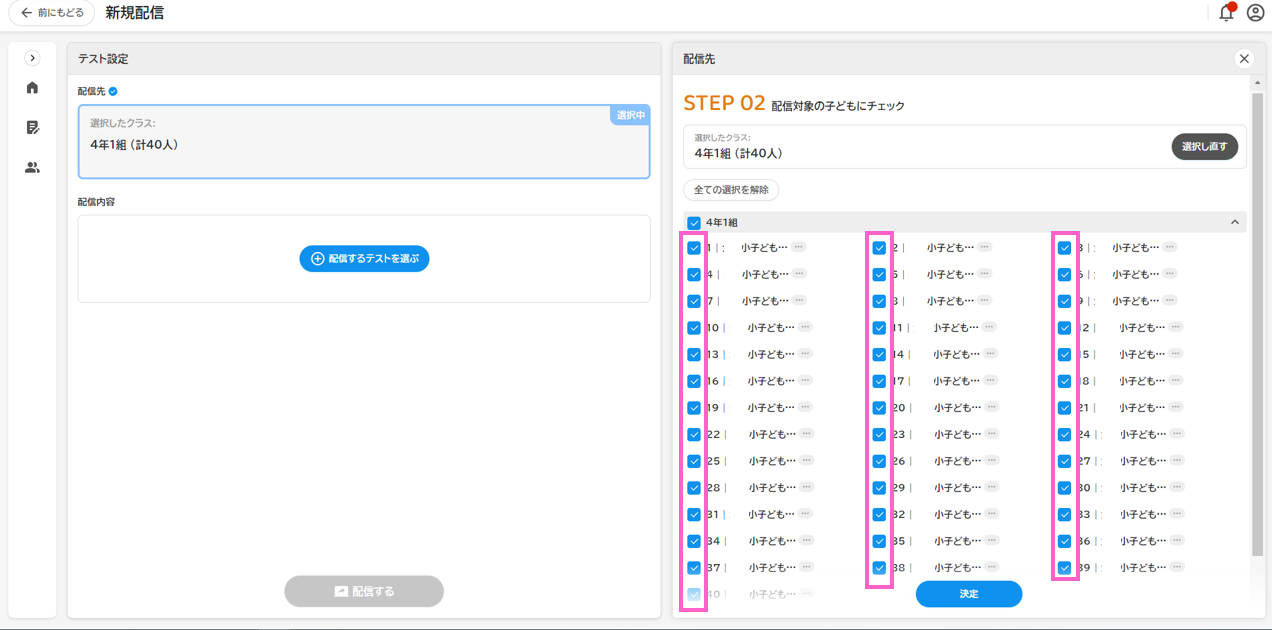Viewport: 1272px width, 630px height.
Task: Toggle the checkbox for student 27
Action: [1065, 462]
